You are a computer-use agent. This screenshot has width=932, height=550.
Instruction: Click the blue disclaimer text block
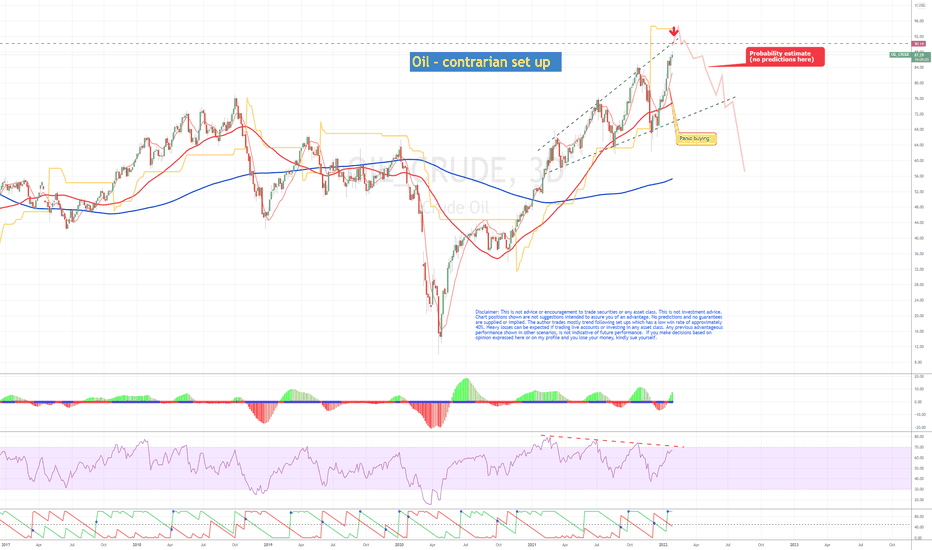coord(599,325)
